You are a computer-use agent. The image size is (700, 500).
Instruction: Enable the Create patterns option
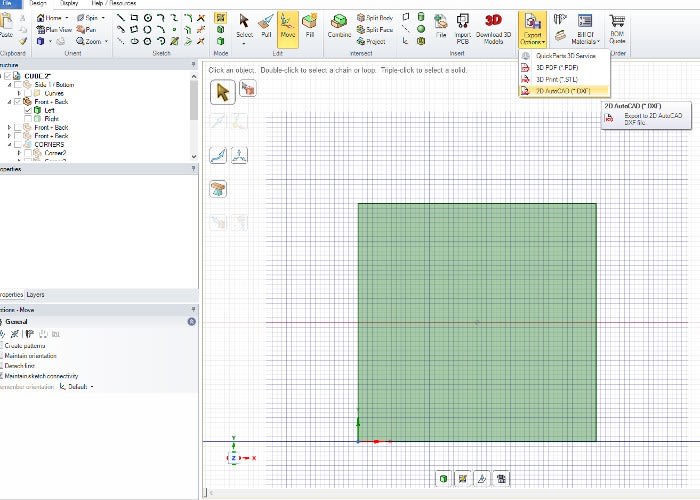pyautogui.click(x=24, y=346)
